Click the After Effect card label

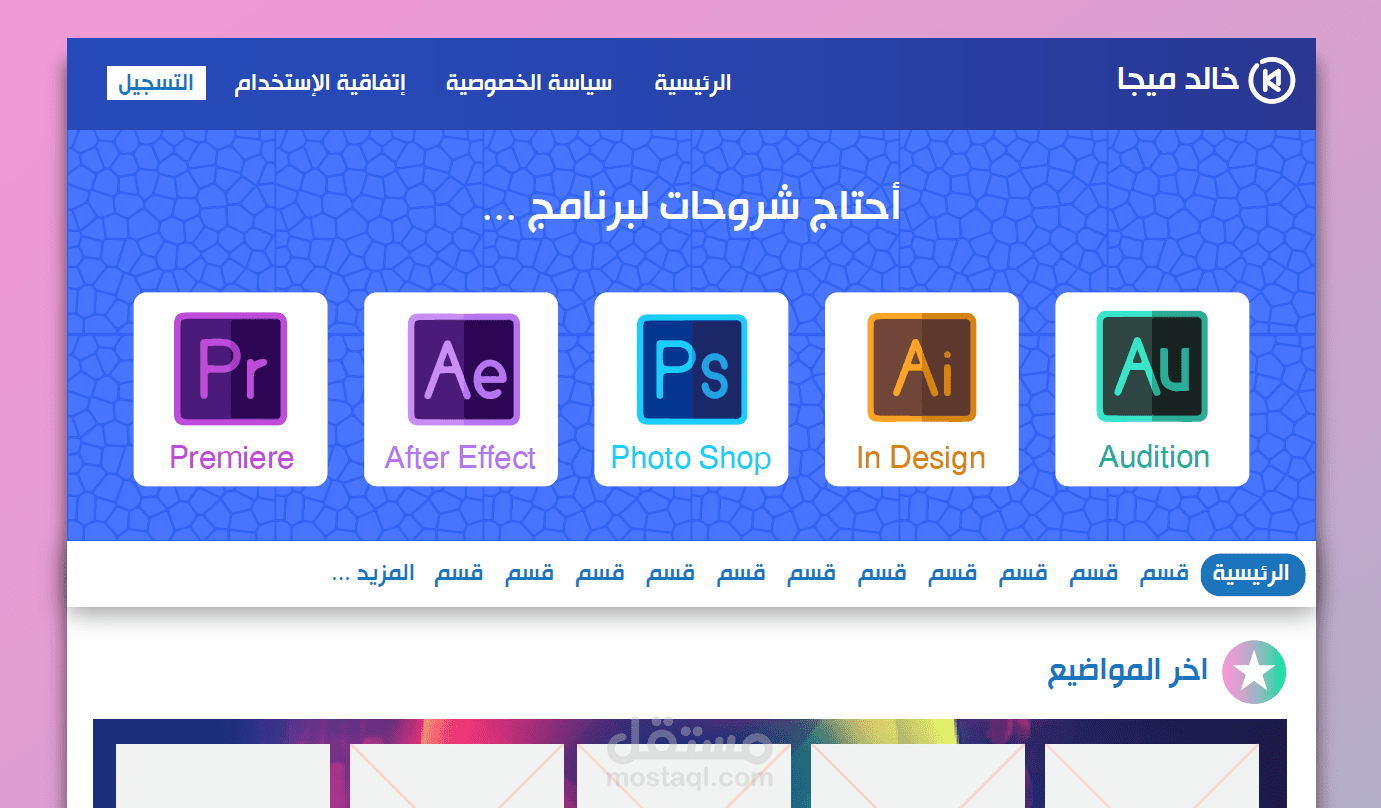point(460,458)
